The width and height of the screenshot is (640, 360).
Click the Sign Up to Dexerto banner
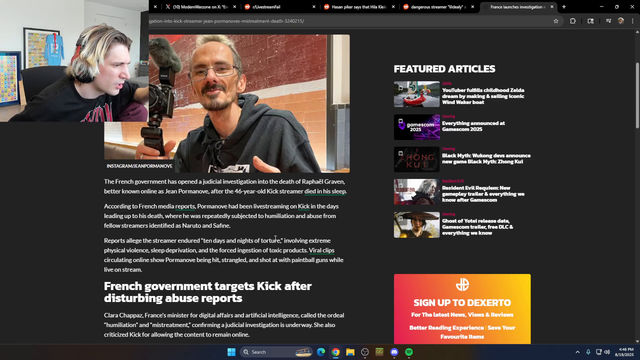tap(462, 309)
